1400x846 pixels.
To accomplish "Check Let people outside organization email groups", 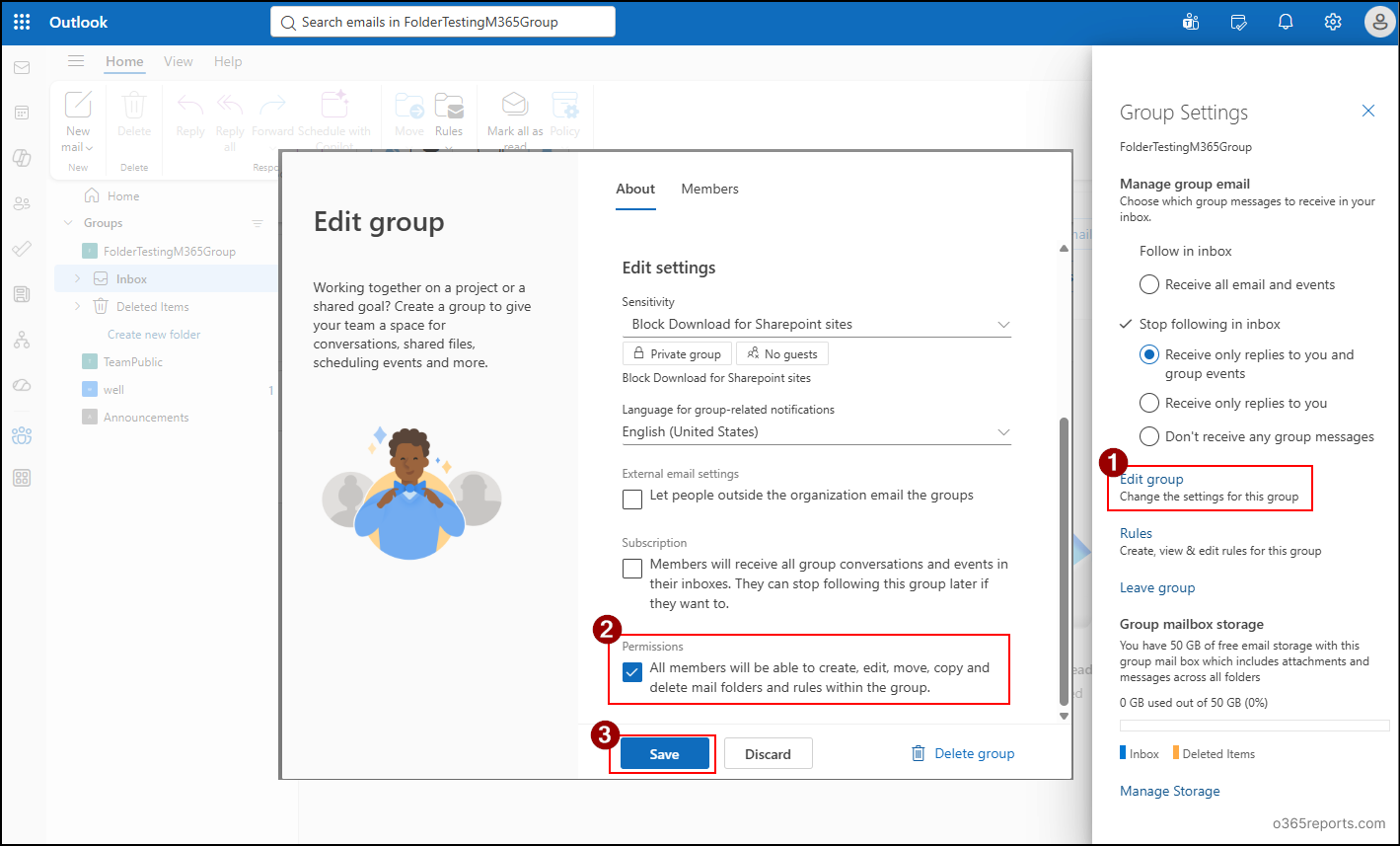I will [x=632, y=500].
